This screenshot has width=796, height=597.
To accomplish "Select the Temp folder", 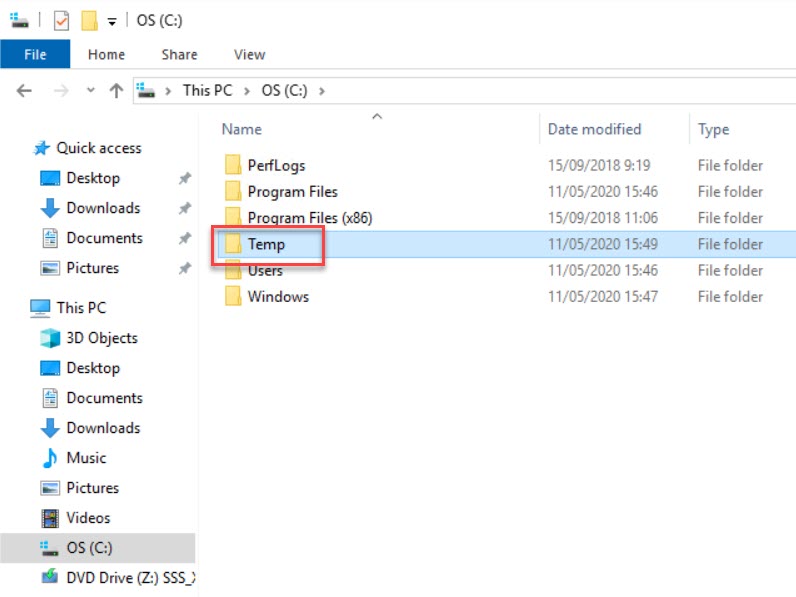I will point(266,244).
